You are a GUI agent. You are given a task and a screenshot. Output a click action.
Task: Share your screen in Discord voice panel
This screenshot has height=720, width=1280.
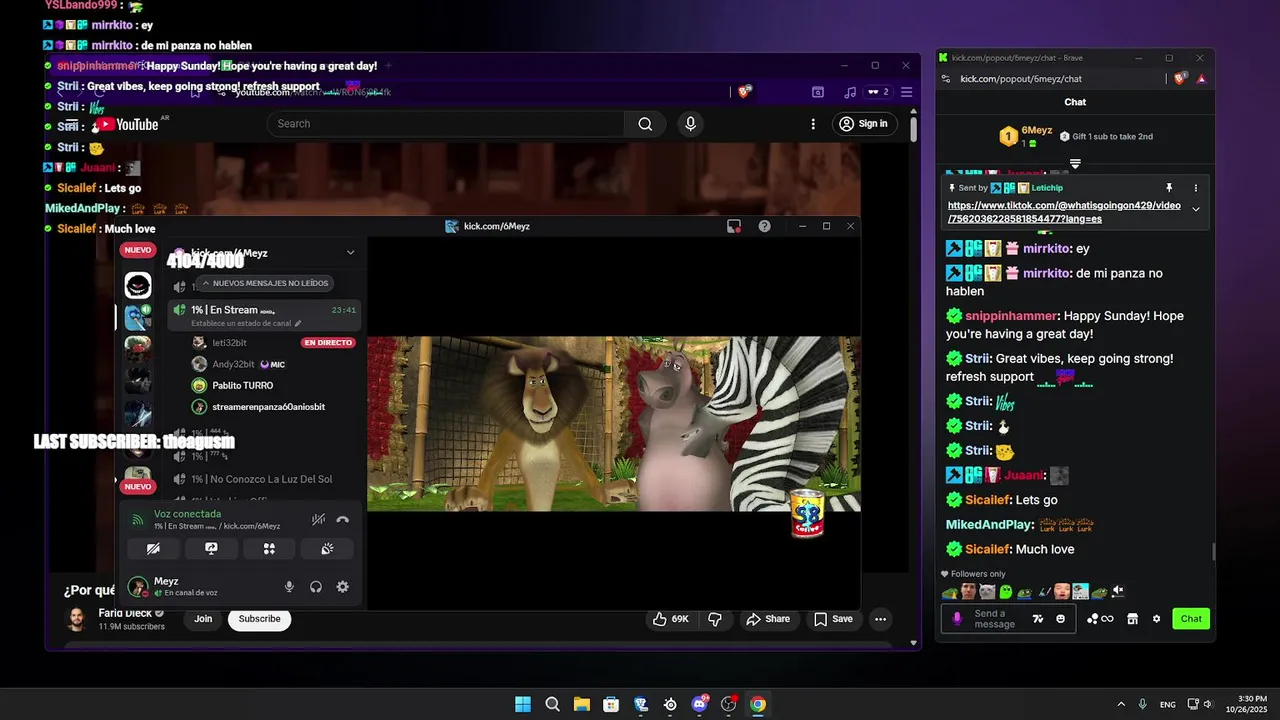[x=211, y=549]
